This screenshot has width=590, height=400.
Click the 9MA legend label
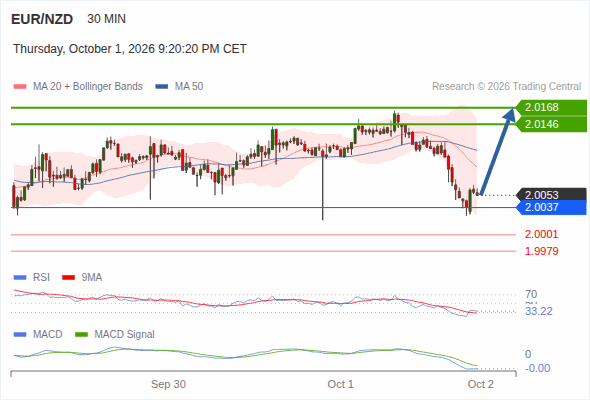pos(92,278)
